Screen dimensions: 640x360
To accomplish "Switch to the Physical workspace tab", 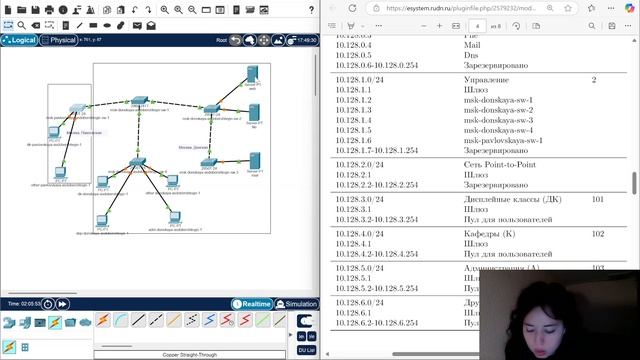I will pos(59,40).
